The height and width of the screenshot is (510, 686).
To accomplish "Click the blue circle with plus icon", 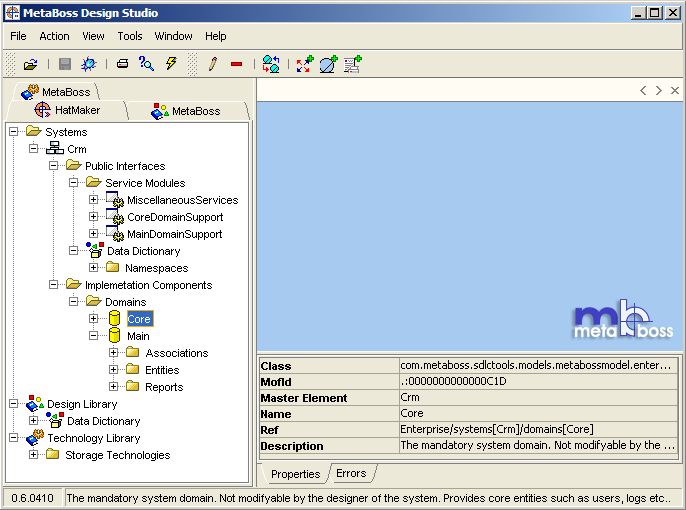I will [x=329, y=64].
